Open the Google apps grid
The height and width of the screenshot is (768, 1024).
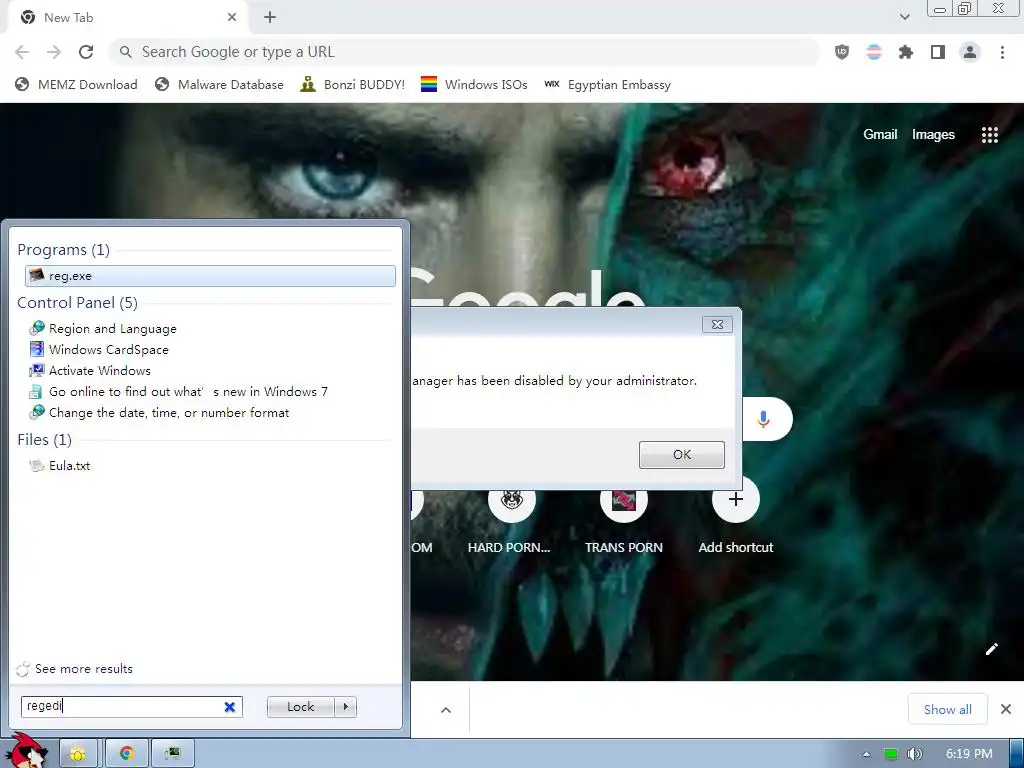click(989, 135)
